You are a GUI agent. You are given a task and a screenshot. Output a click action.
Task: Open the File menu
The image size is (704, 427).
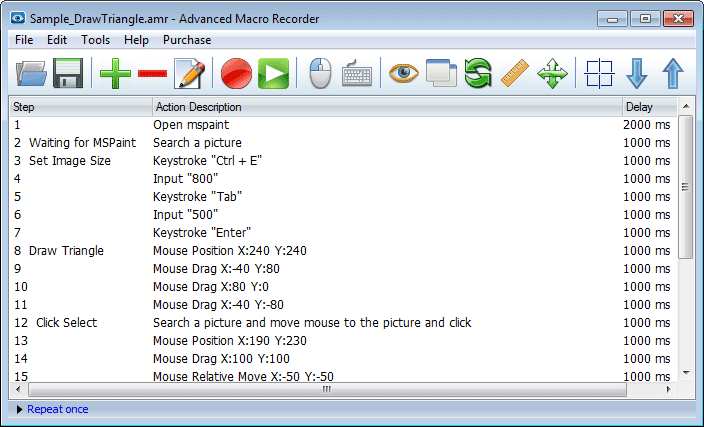coord(24,40)
